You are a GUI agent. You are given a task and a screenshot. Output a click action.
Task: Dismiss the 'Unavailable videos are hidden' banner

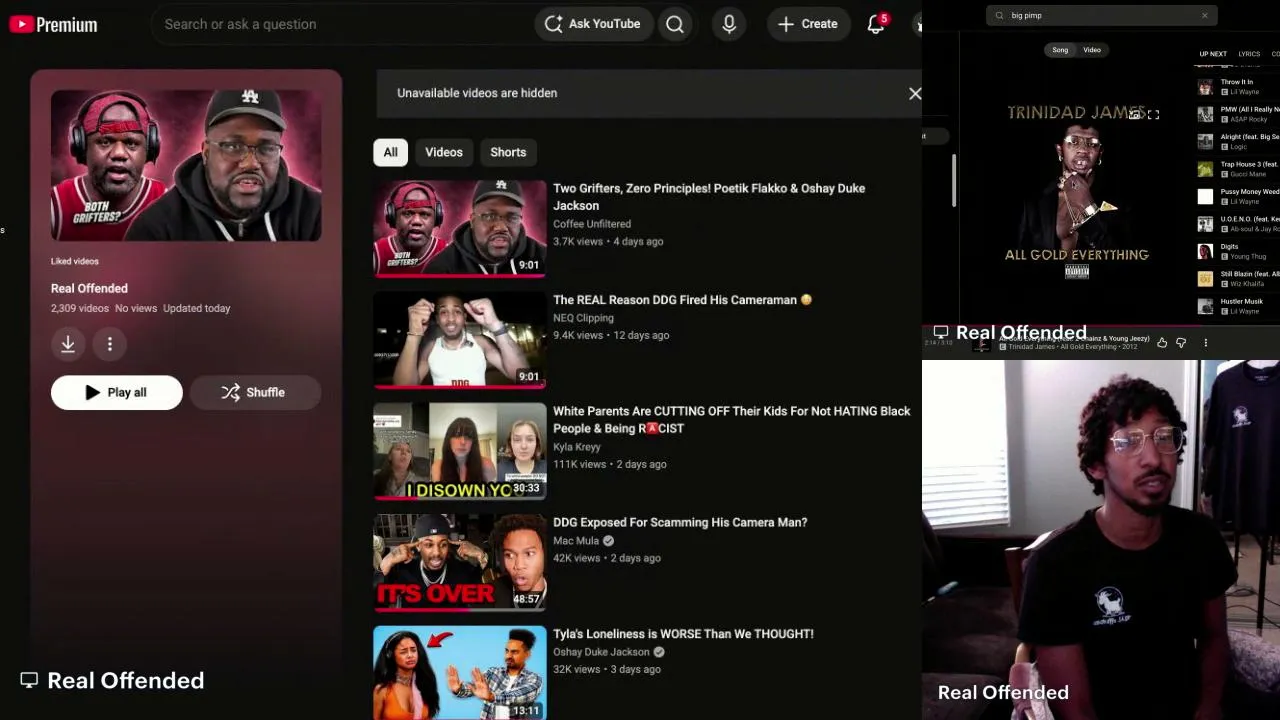(x=914, y=93)
